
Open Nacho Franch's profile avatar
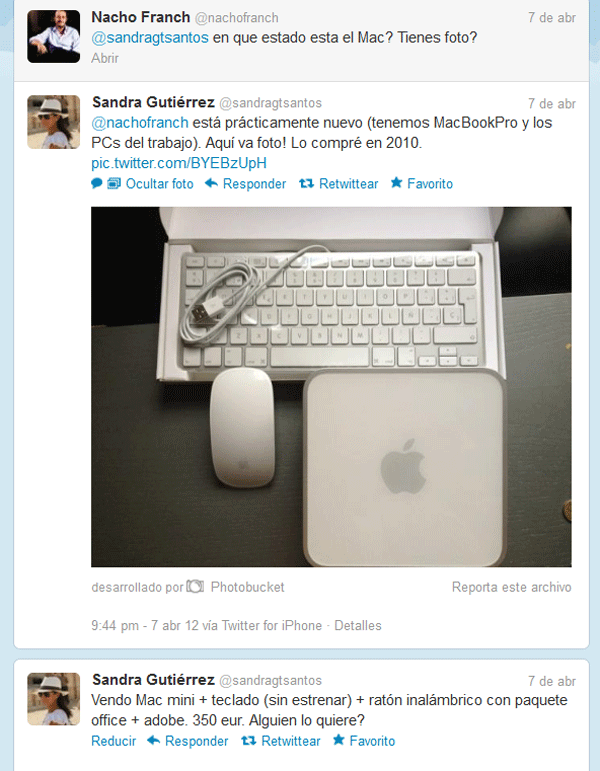coord(54,36)
